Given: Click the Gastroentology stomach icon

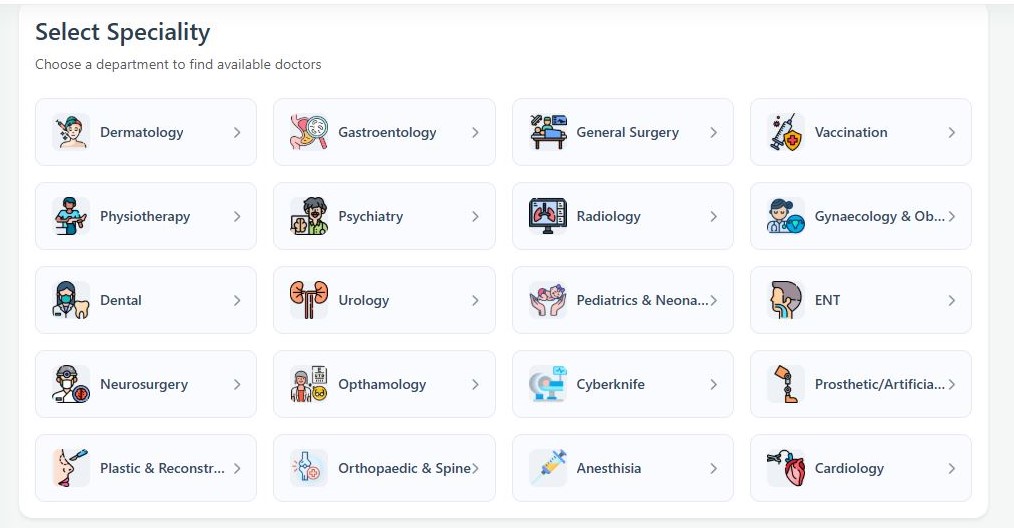Looking at the screenshot, I should click(x=309, y=132).
